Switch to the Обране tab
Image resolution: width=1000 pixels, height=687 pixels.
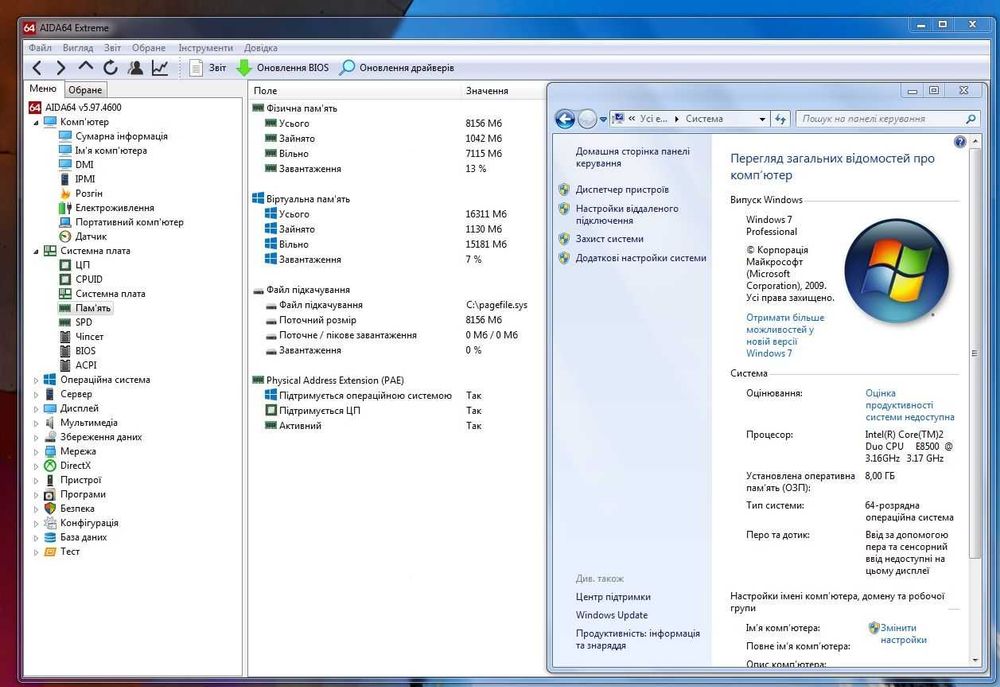point(85,90)
